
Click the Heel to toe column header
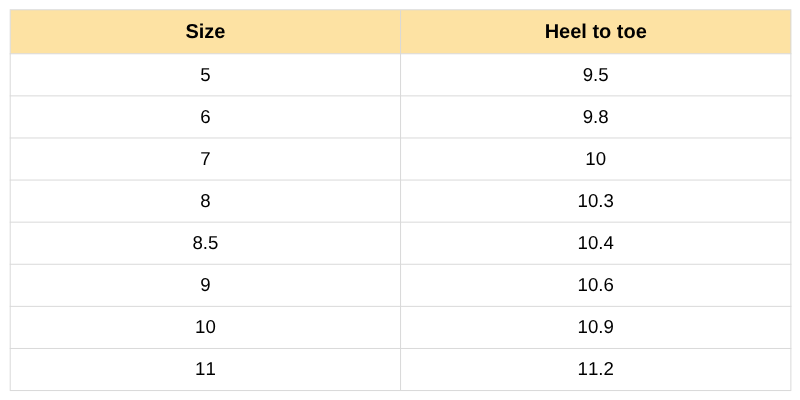tap(595, 31)
